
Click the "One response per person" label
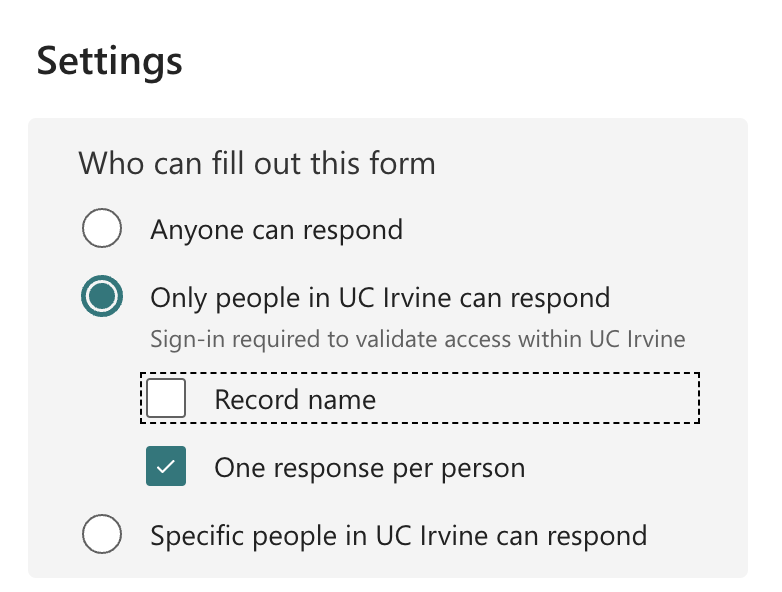pyautogui.click(x=369, y=468)
